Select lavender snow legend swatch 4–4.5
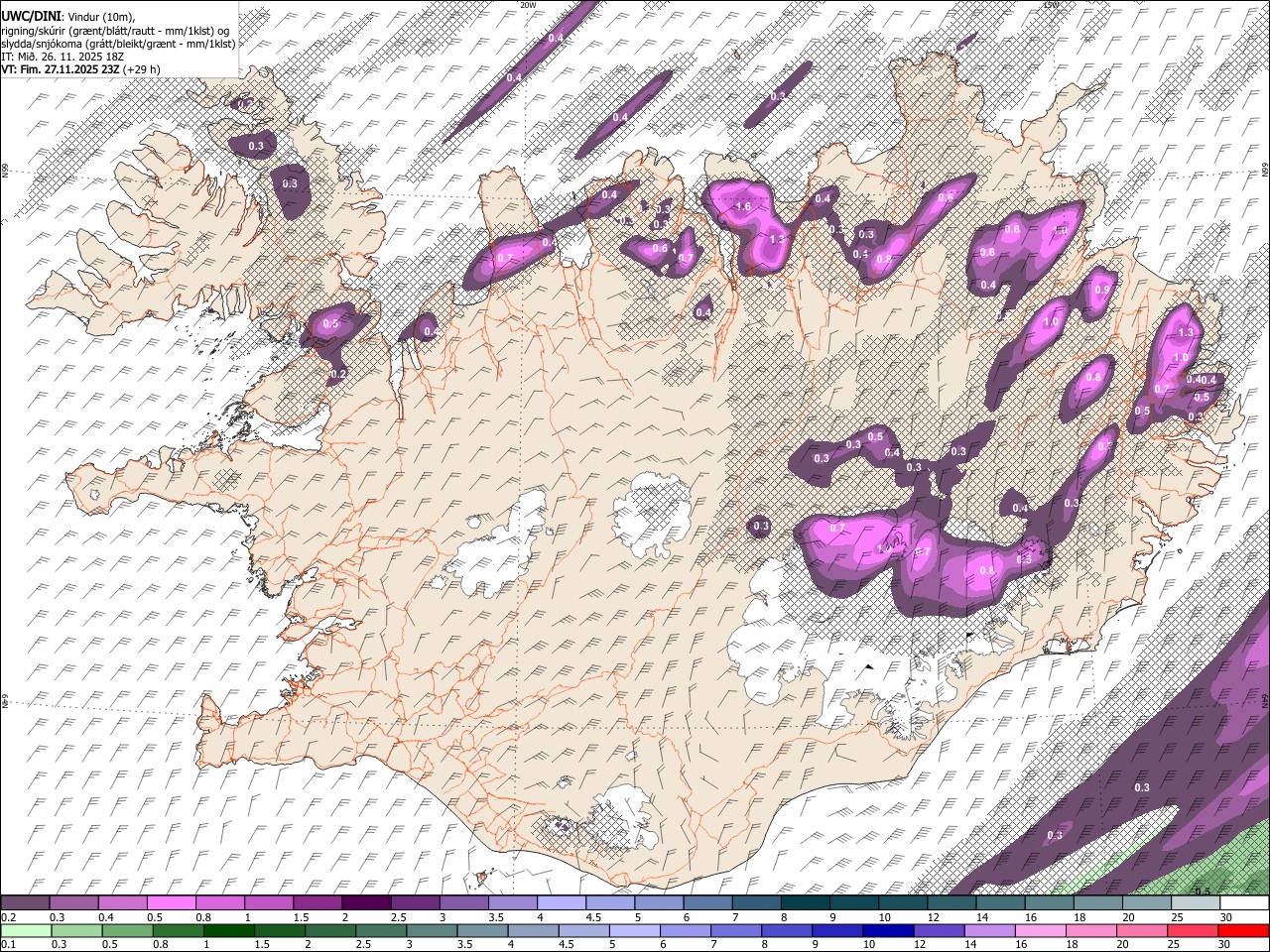 562,902
